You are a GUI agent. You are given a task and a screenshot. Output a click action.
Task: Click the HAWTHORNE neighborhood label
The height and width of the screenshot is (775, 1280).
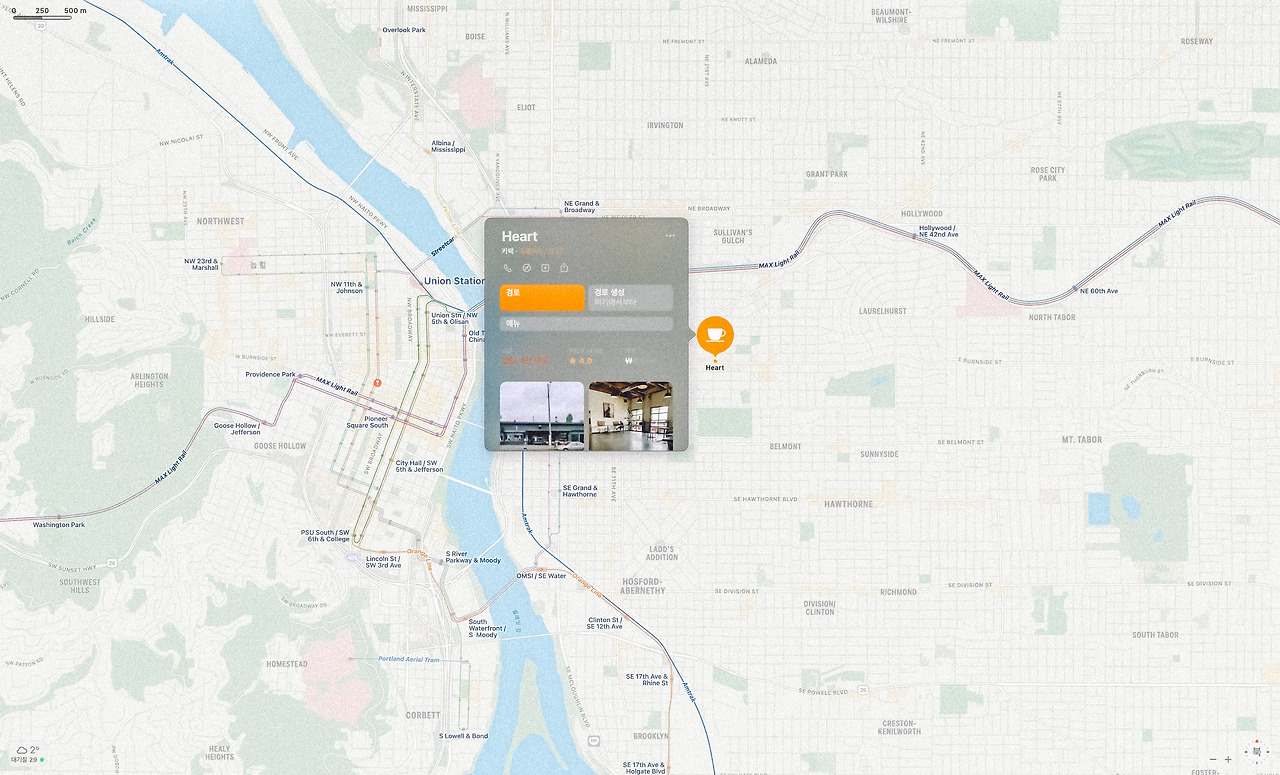849,504
